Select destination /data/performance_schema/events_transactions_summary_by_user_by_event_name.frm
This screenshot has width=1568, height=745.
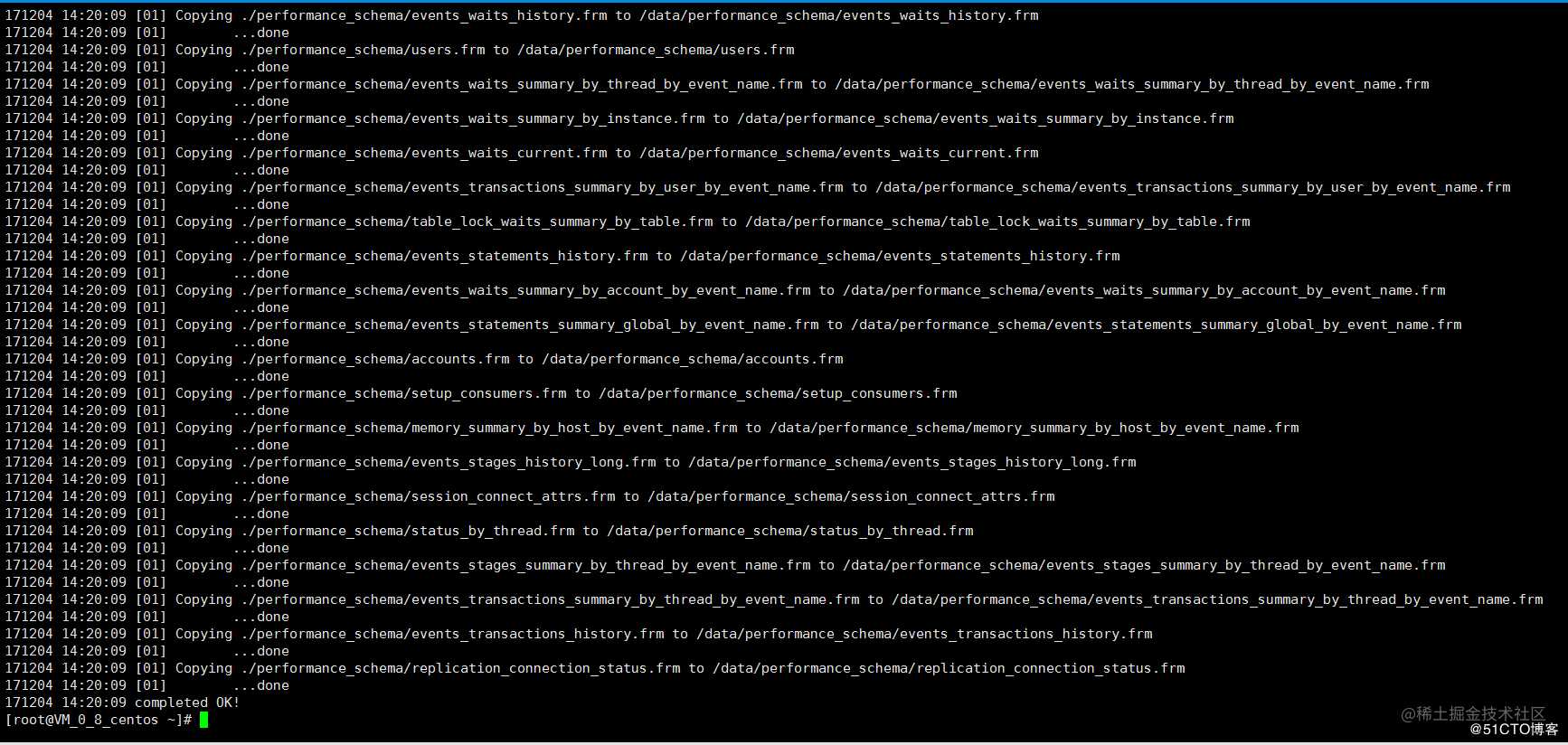[1194, 187]
